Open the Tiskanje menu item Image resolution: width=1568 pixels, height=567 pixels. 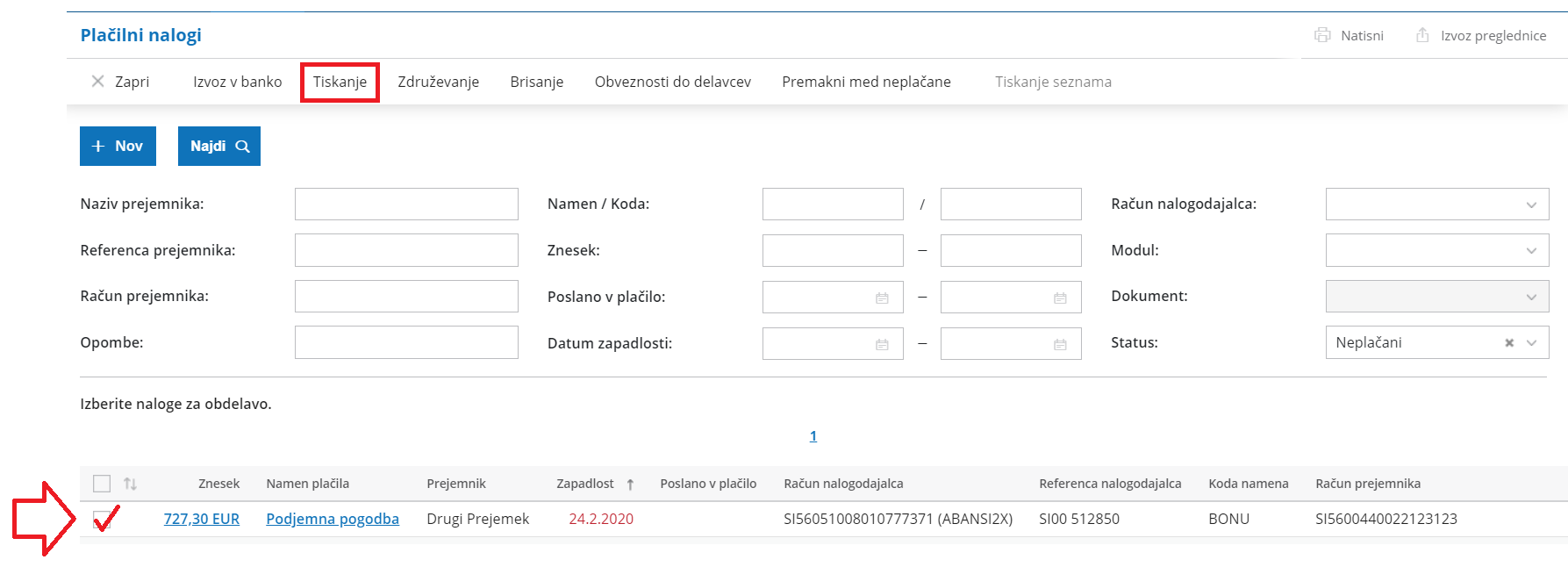point(340,82)
